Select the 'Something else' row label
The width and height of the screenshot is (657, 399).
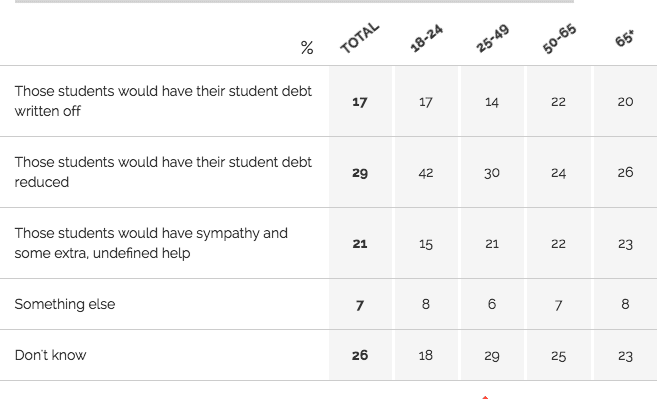click(x=65, y=304)
